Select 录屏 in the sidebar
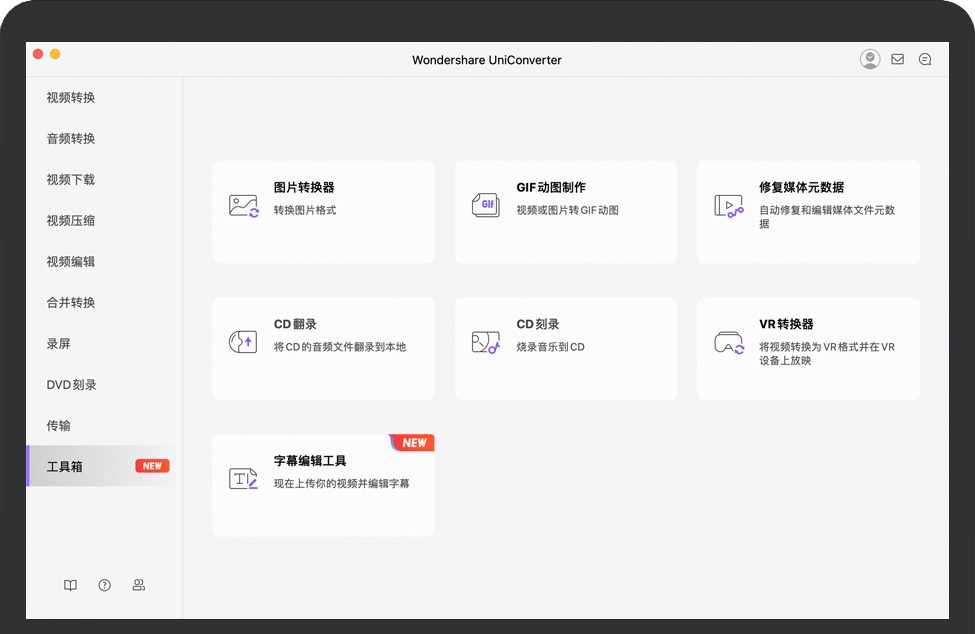Viewport: 975px width, 634px height. [x=59, y=344]
